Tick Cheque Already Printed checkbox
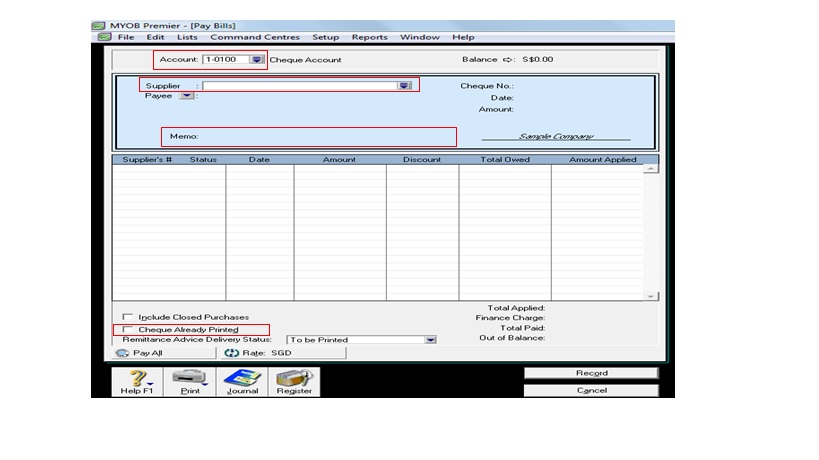Image resolution: width=819 pixels, height=460 pixels. (127, 329)
